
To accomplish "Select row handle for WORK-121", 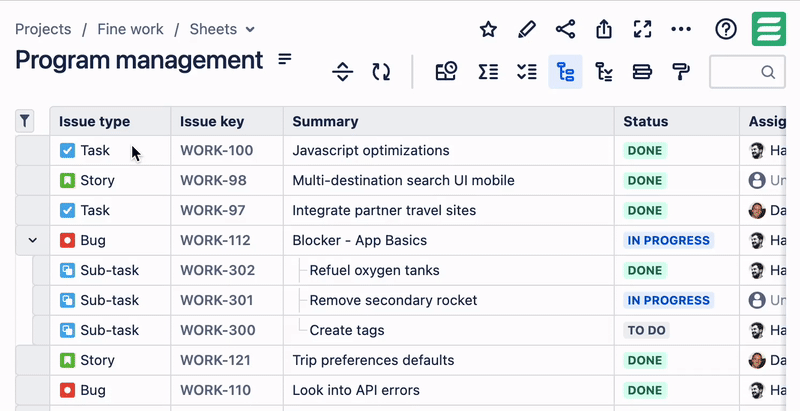I will (x=33, y=360).
